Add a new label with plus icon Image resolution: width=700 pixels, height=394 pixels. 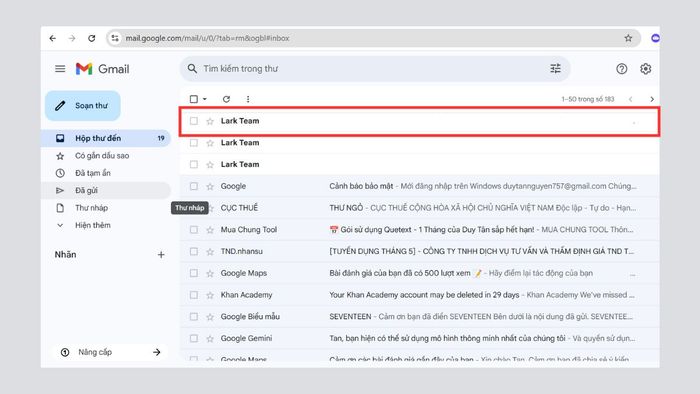point(161,255)
